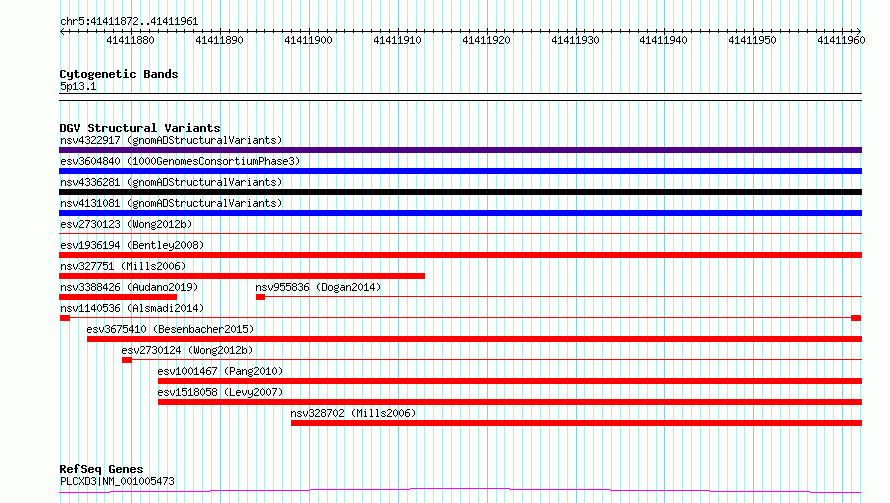Click the 41411920 ruler position label

[486, 40]
